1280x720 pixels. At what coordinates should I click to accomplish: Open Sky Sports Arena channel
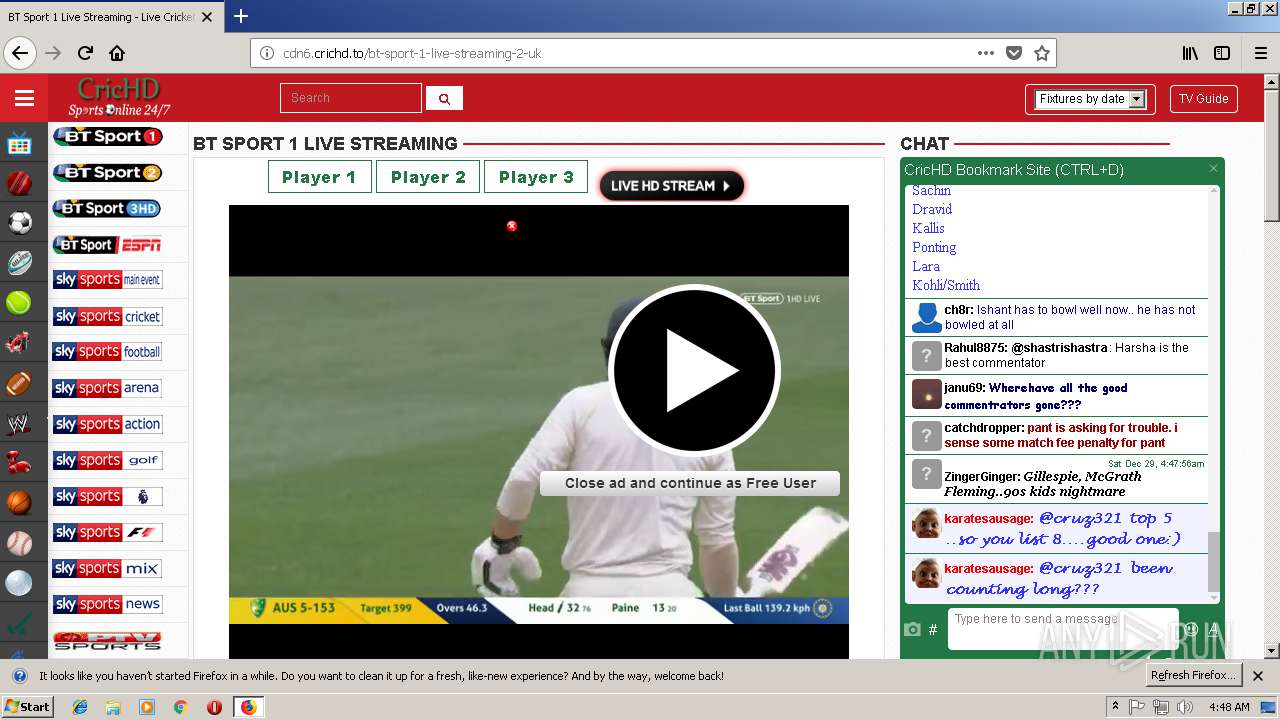(107, 388)
